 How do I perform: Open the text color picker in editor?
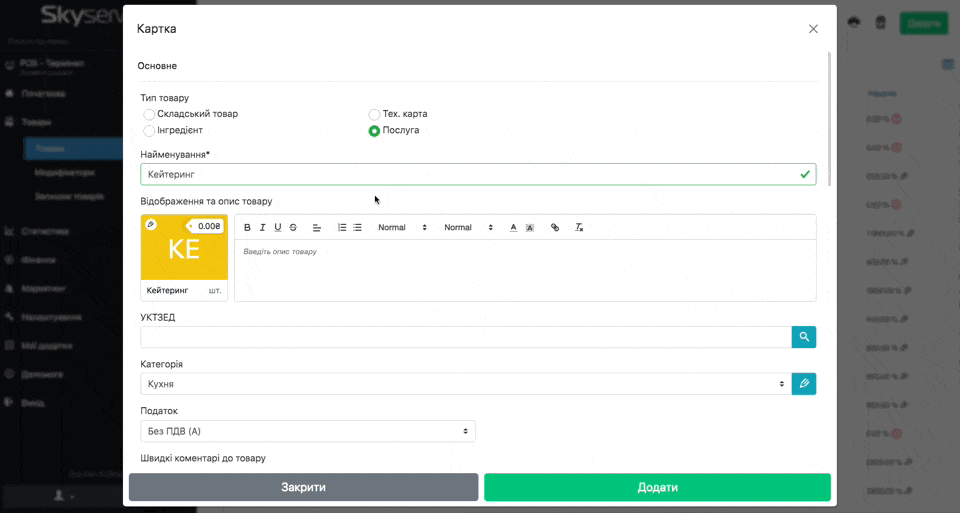(x=514, y=228)
